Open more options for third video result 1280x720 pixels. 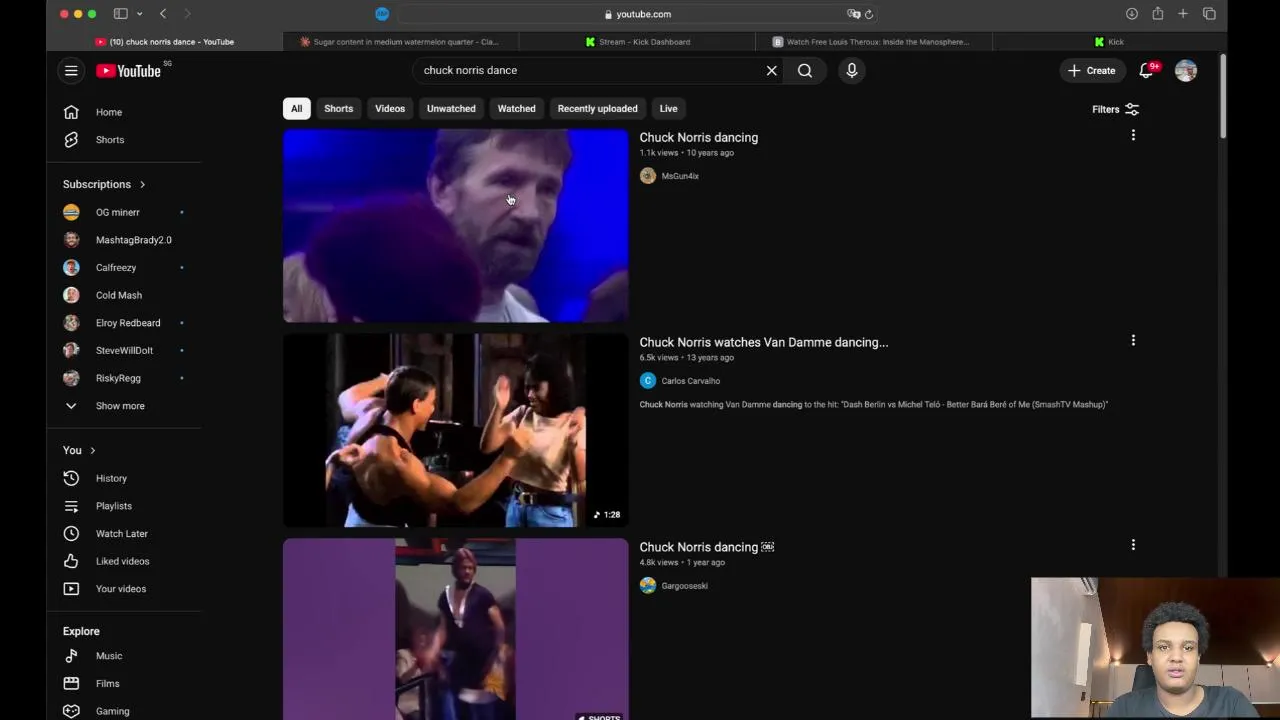point(1133,545)
